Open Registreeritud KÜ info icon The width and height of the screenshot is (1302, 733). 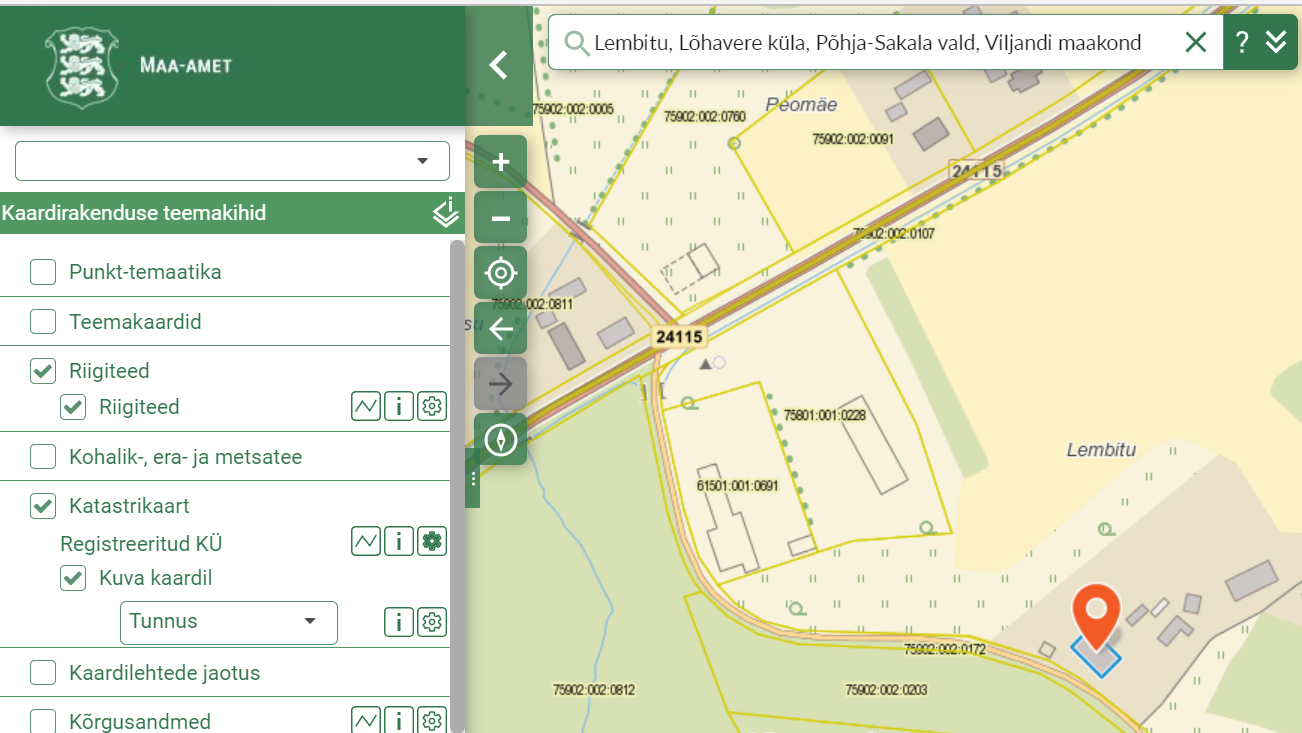pos(399,542)
